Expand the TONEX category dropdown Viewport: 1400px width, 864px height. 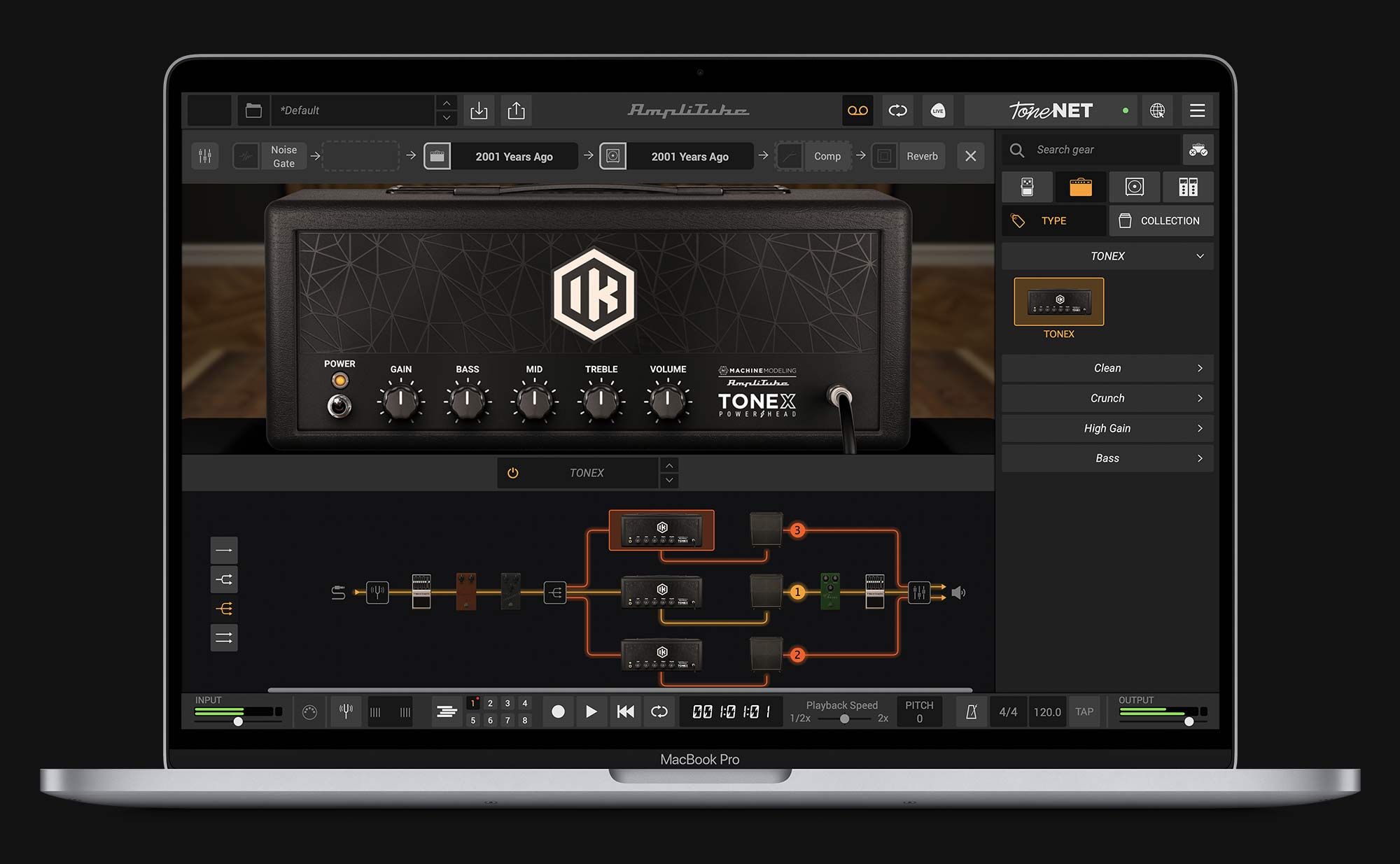(x=1107, y=256)
